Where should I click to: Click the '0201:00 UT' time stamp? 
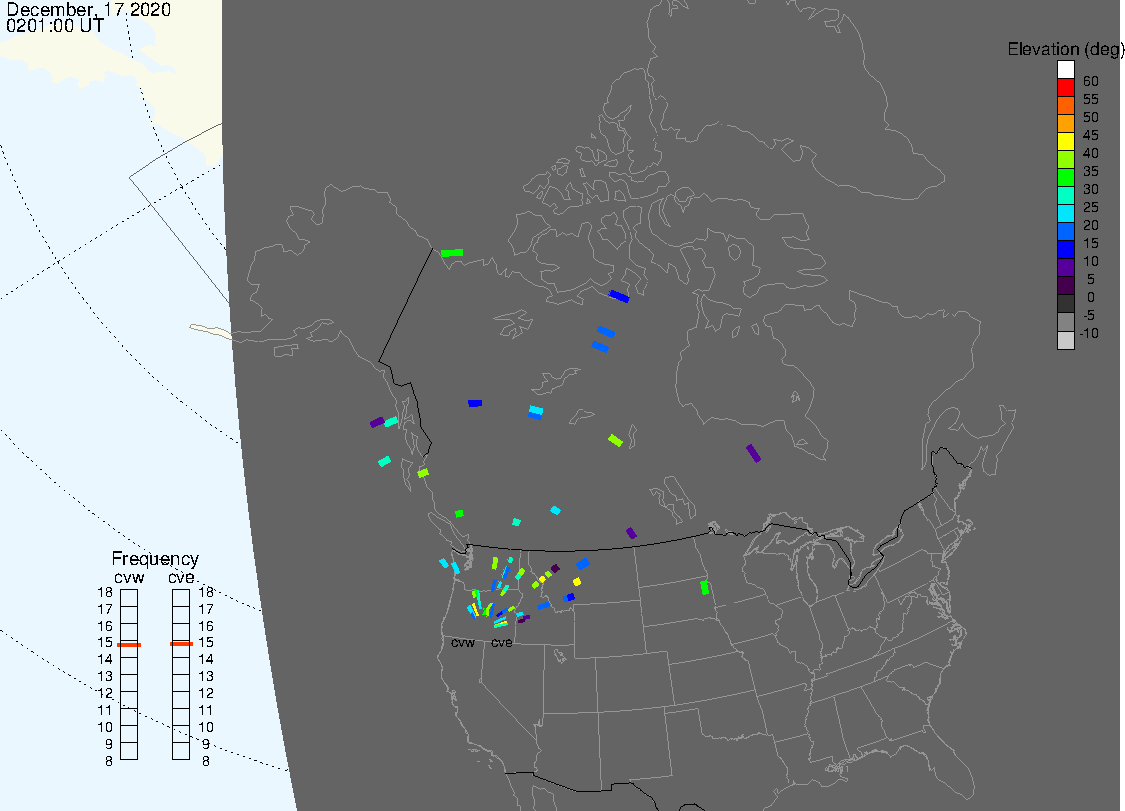point(55,26)
